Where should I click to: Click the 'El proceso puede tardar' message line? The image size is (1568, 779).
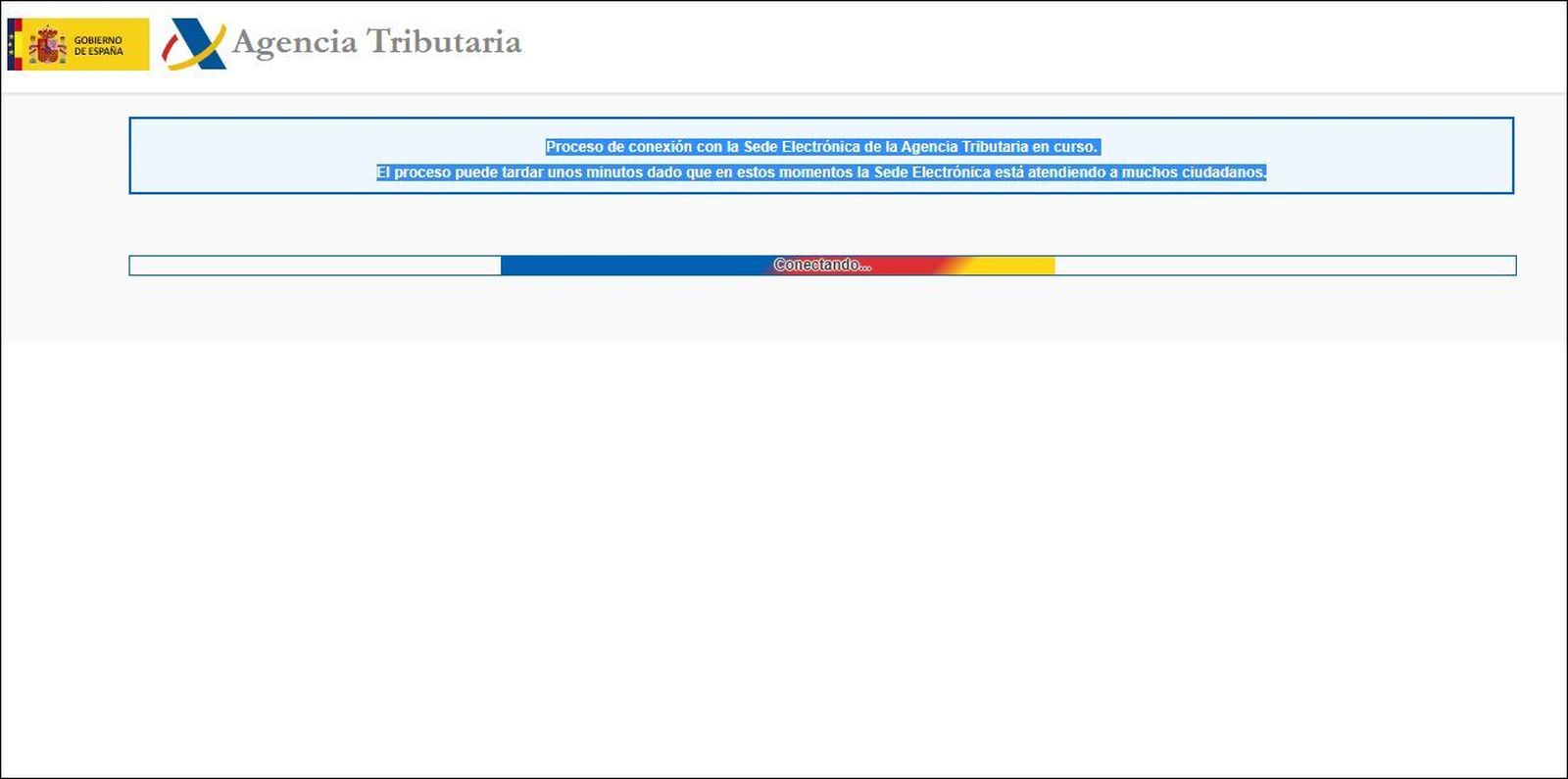coord(821,172)
